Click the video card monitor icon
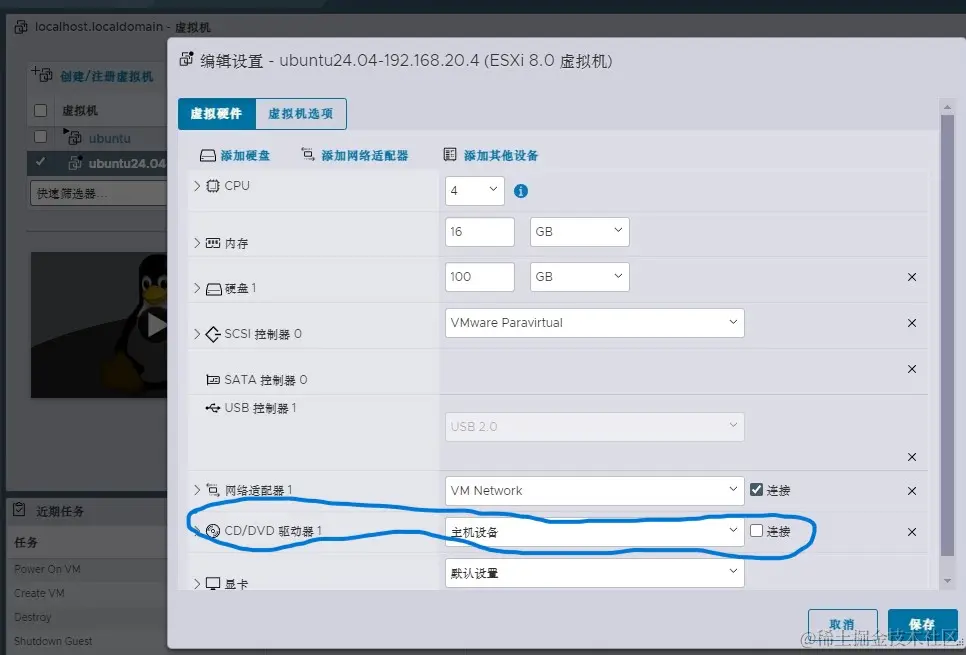966x655 pixels. point(213,584)
